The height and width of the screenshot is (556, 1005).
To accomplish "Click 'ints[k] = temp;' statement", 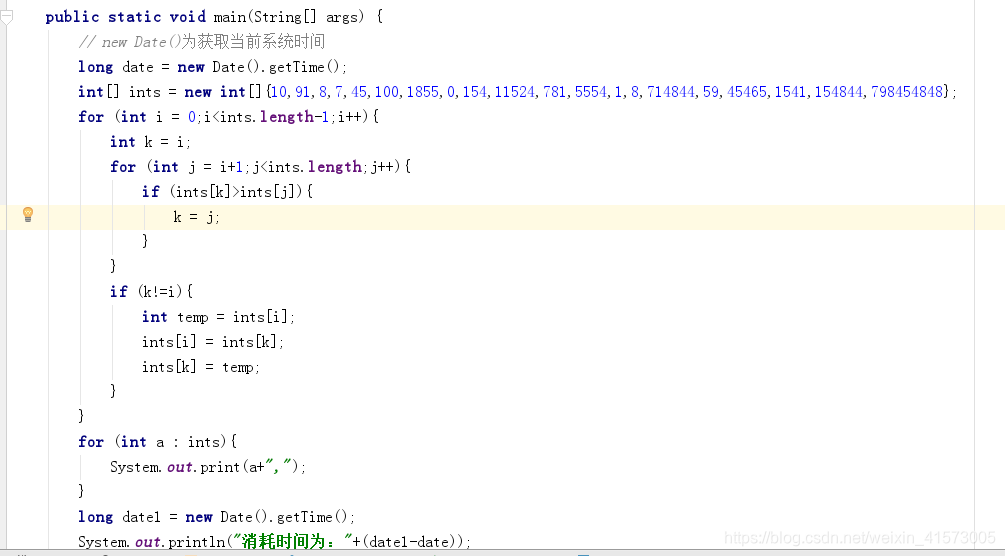I will [x=201, y=367].
